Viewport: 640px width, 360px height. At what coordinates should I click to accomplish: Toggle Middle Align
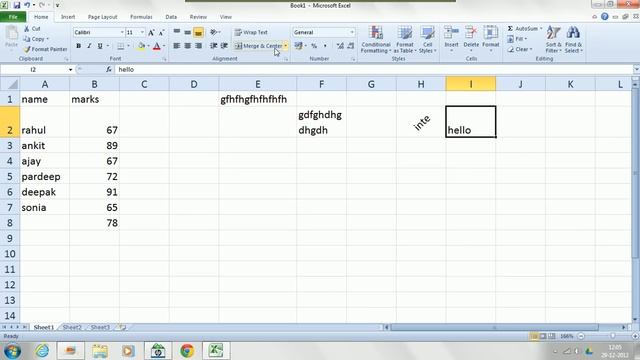click(187, 32)
